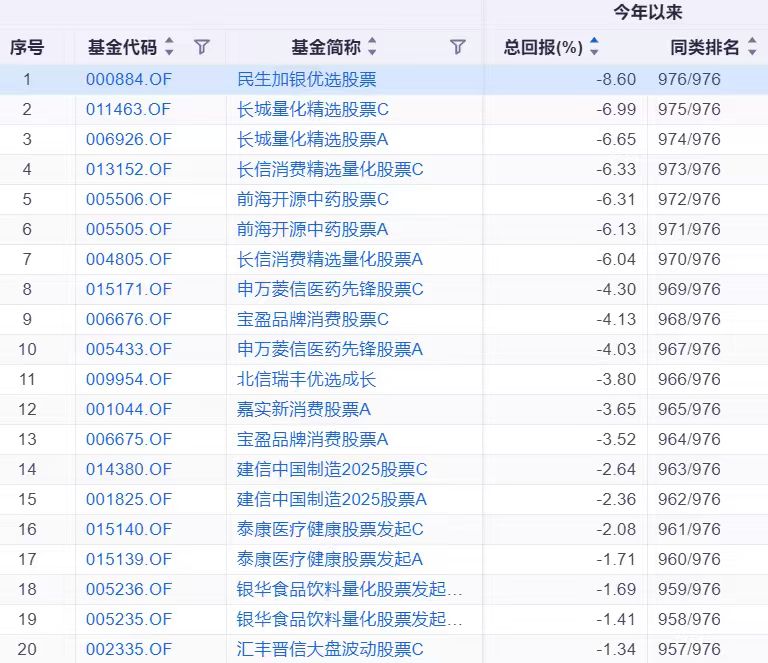Open 汇丰晋信大盘波动股票C fund link
This screenshot has height=663, width=768.
[330, 649]
